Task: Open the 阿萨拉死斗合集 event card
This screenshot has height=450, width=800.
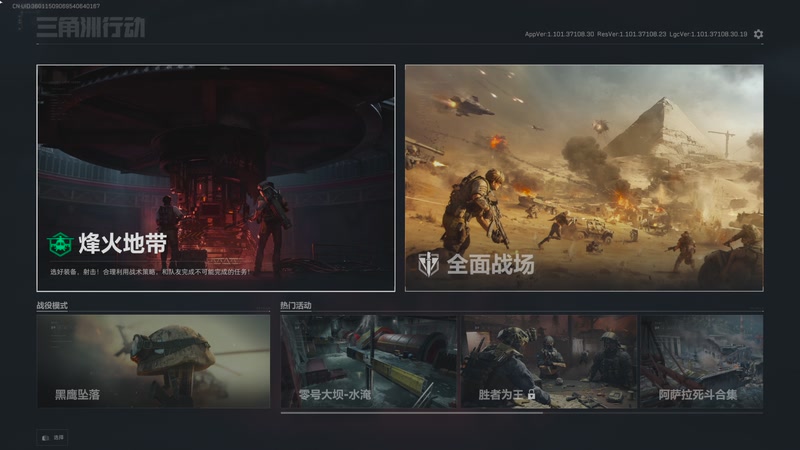Action: coord(702,361)
